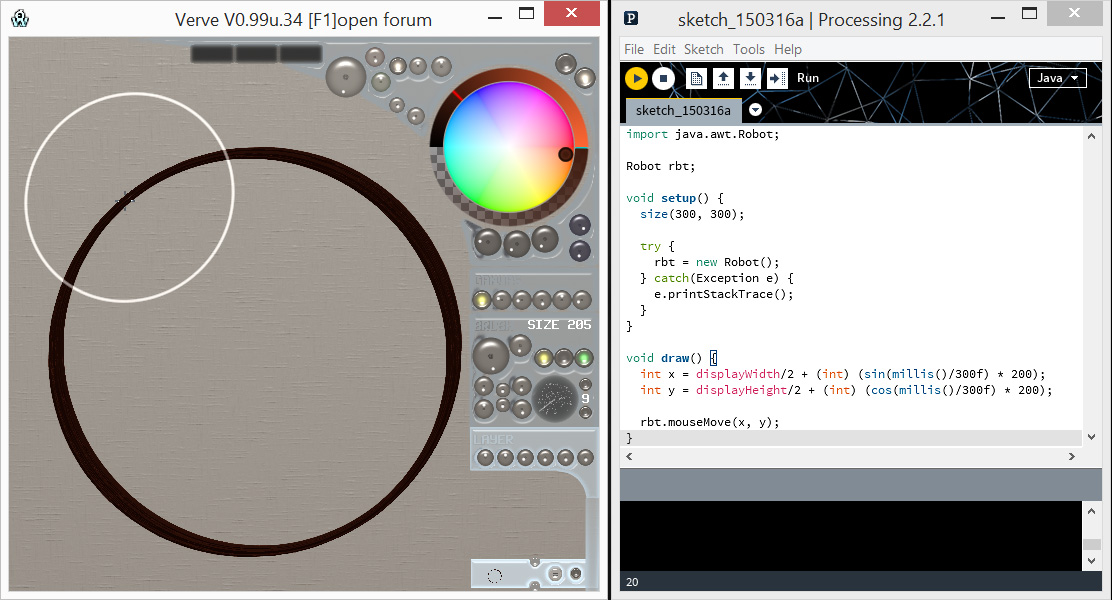The height and width of the screenshot is (600, 1112).
Task: Click inside the black console output area
Action: click(x=851, y=535)
